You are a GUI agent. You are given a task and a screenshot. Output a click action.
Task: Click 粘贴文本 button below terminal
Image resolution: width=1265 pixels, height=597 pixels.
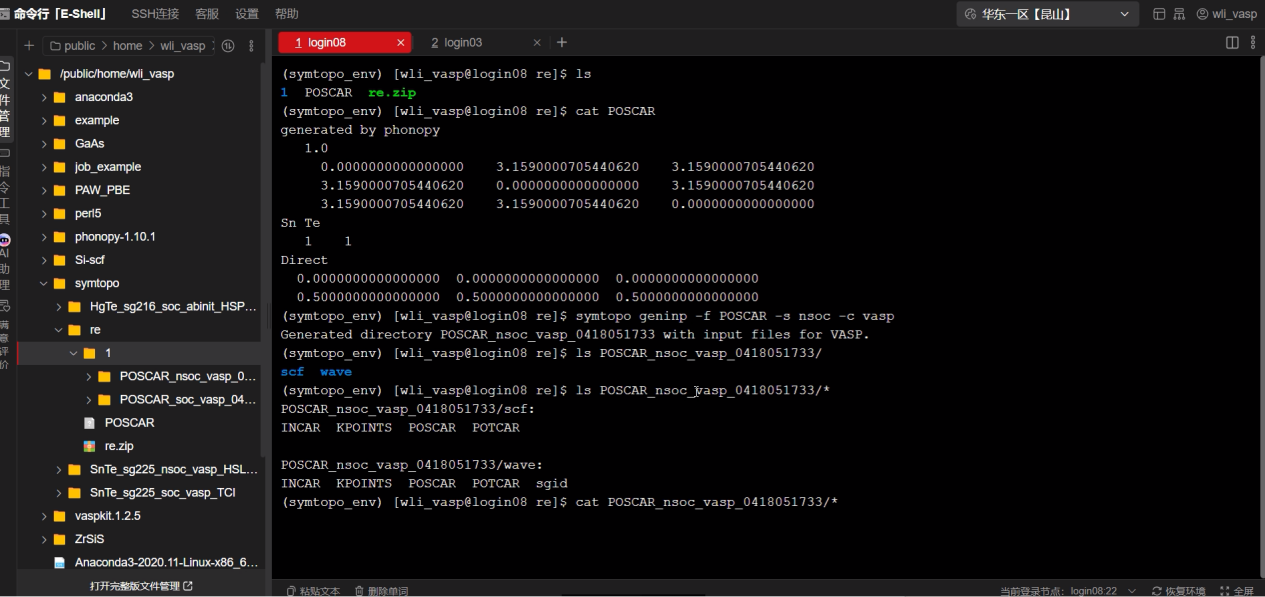coord(313,591)
